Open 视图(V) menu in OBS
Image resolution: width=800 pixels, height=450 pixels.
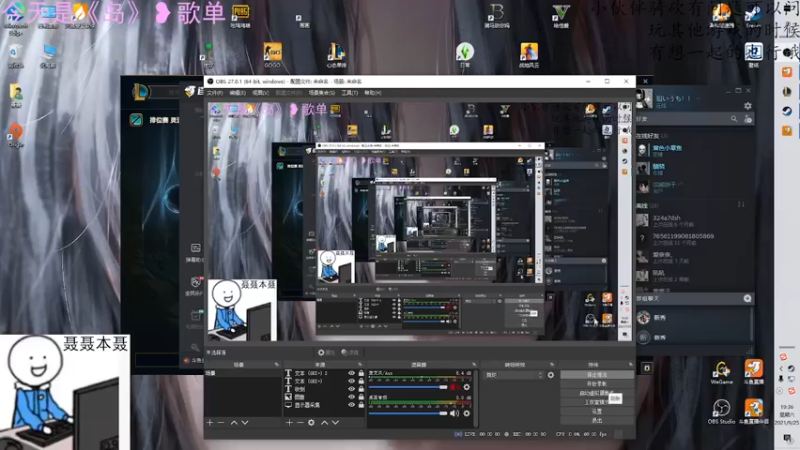pos(260,93)
